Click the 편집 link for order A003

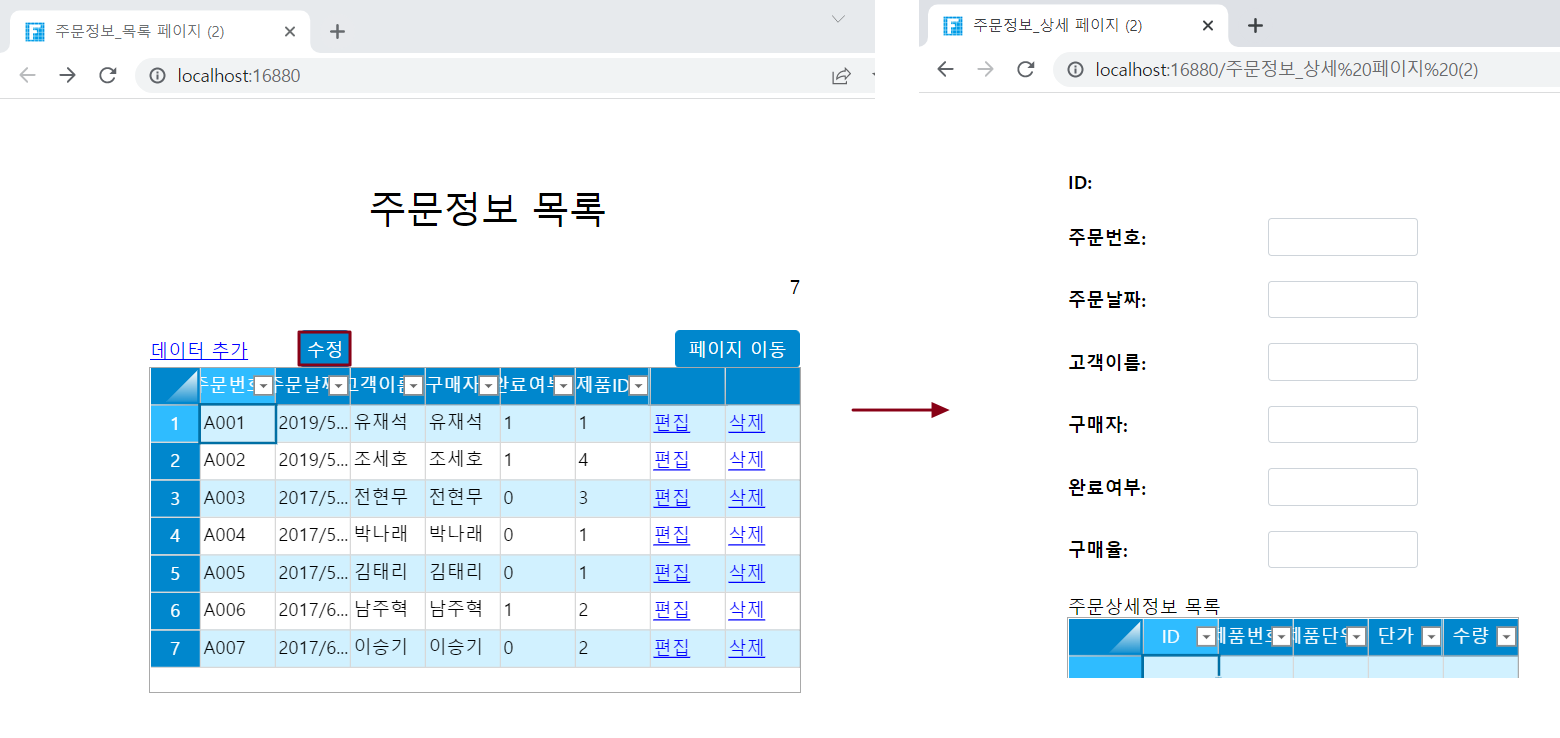pyautogui.click(x=671, y=497)
